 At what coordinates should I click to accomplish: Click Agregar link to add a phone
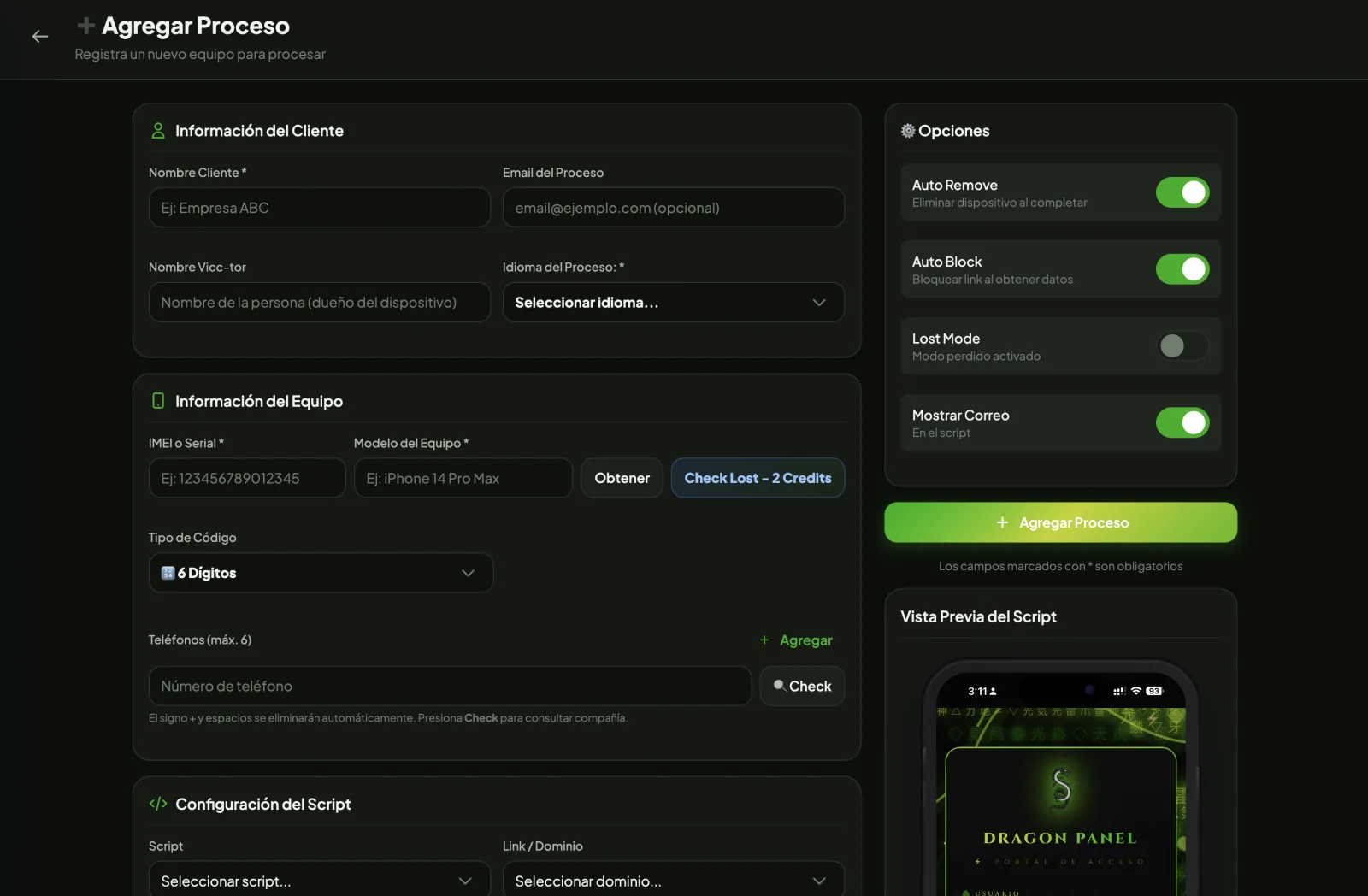[796, 640]
